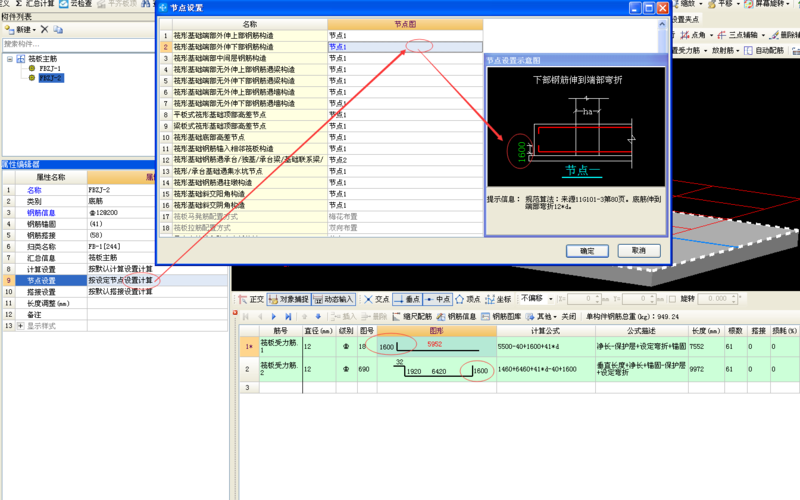Open the 点角 dropdown arrow
The image size is (800, 500).
pyautogui.click(x=712, y=35)
